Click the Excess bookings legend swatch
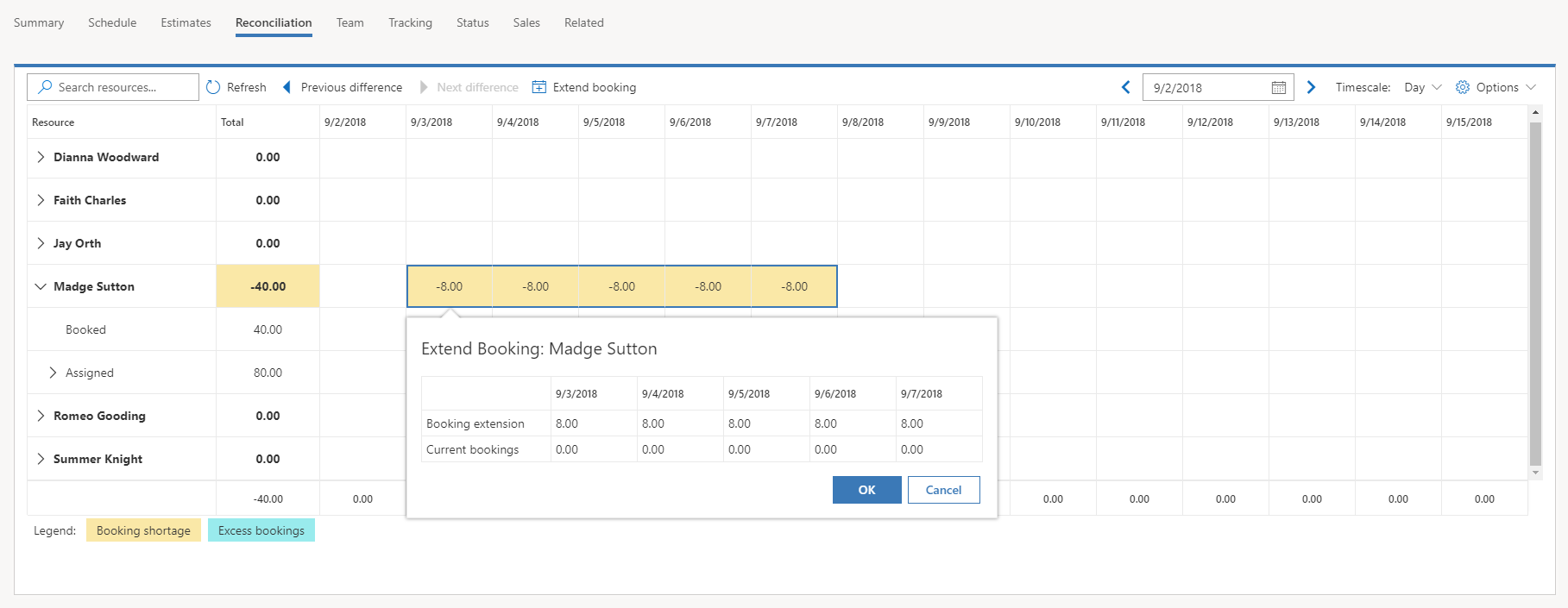Screen dimensions: 1568x608 [261, 530]
